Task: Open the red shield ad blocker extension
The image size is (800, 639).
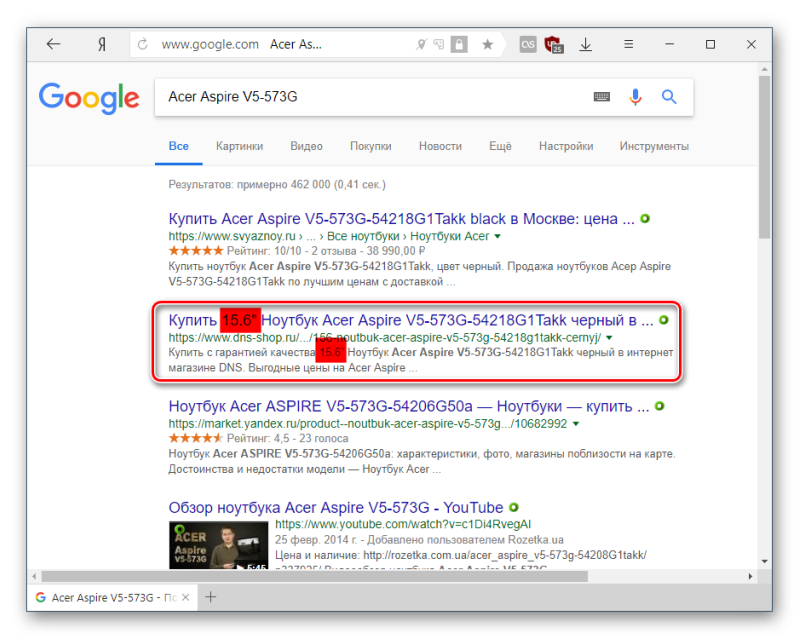Action: coord(554,45)
